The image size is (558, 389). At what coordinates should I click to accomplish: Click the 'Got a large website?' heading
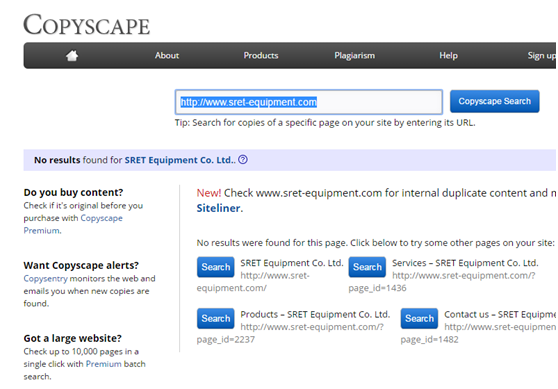73,338
